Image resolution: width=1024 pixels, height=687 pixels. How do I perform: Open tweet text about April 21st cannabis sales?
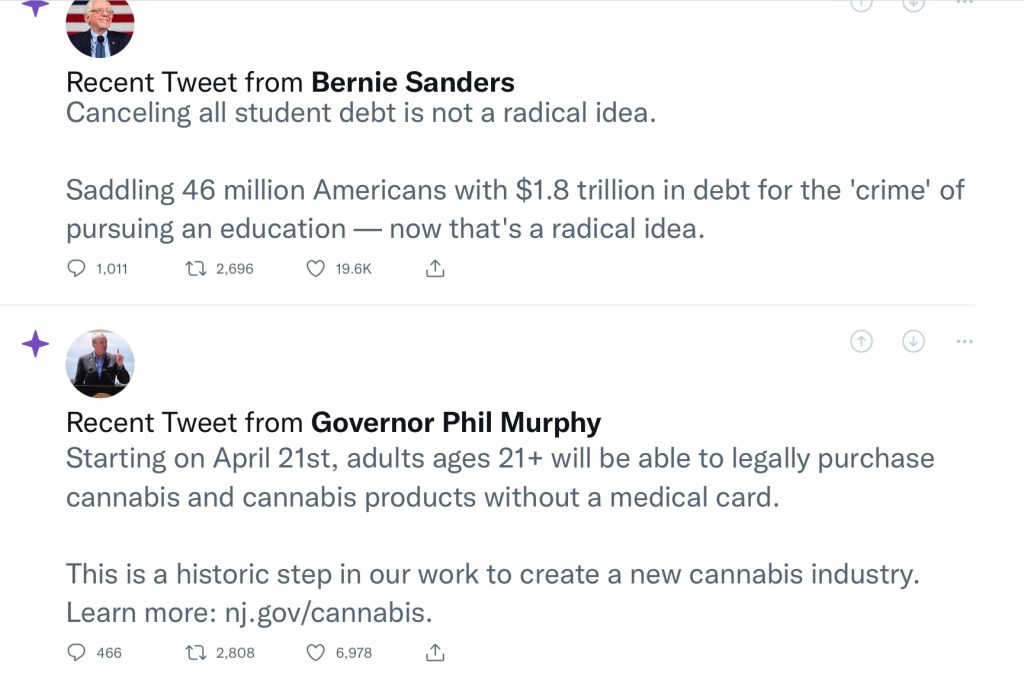tap(499, 459)
